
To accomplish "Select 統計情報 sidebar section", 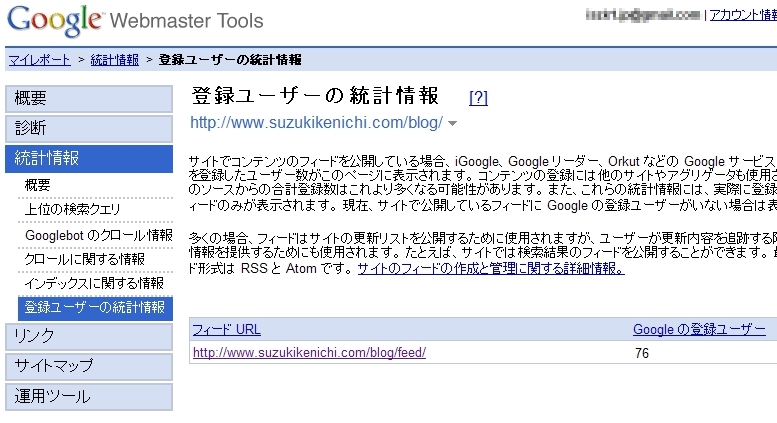I will (89, 159).
